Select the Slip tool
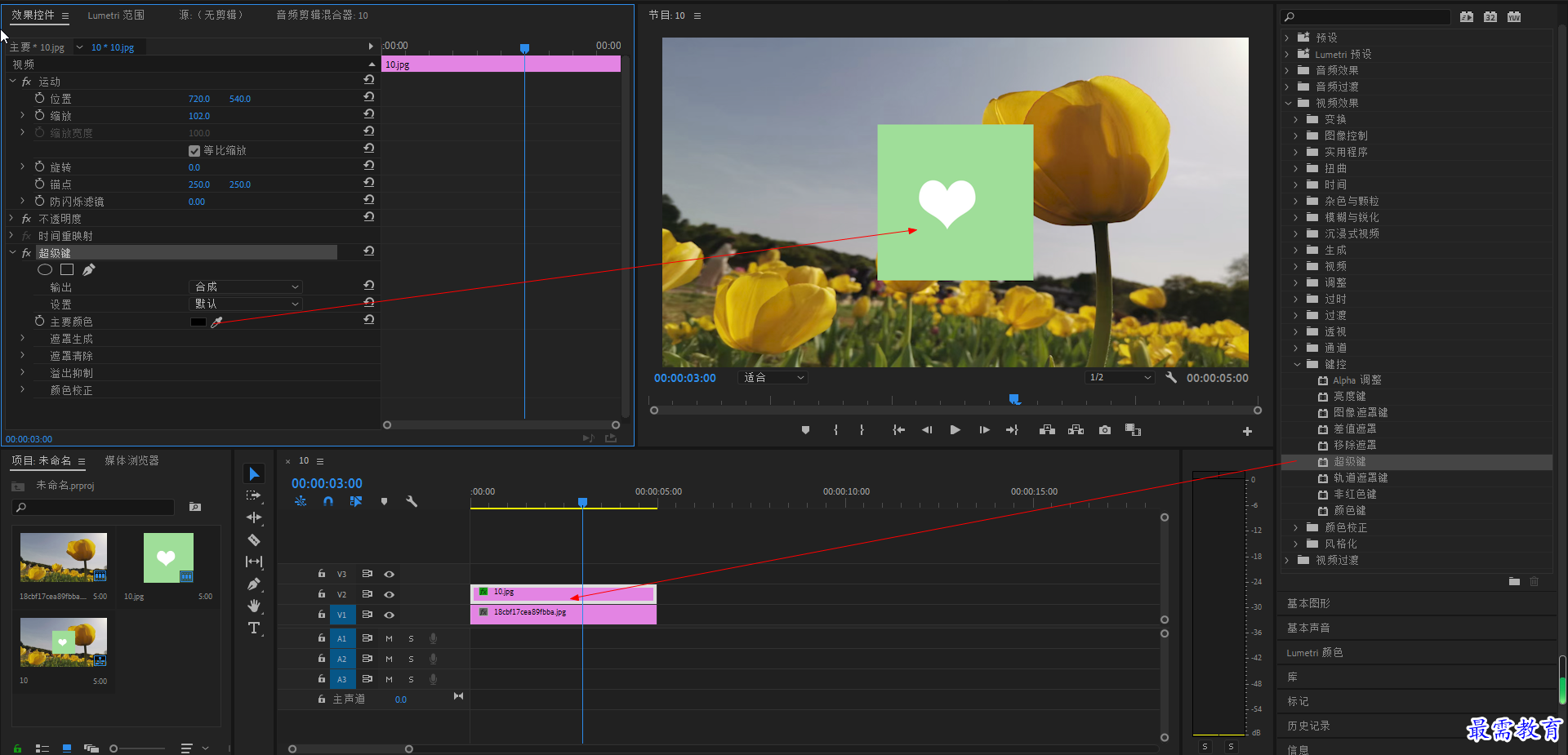This screenshot has height=755, width=1568. (254, 562)
